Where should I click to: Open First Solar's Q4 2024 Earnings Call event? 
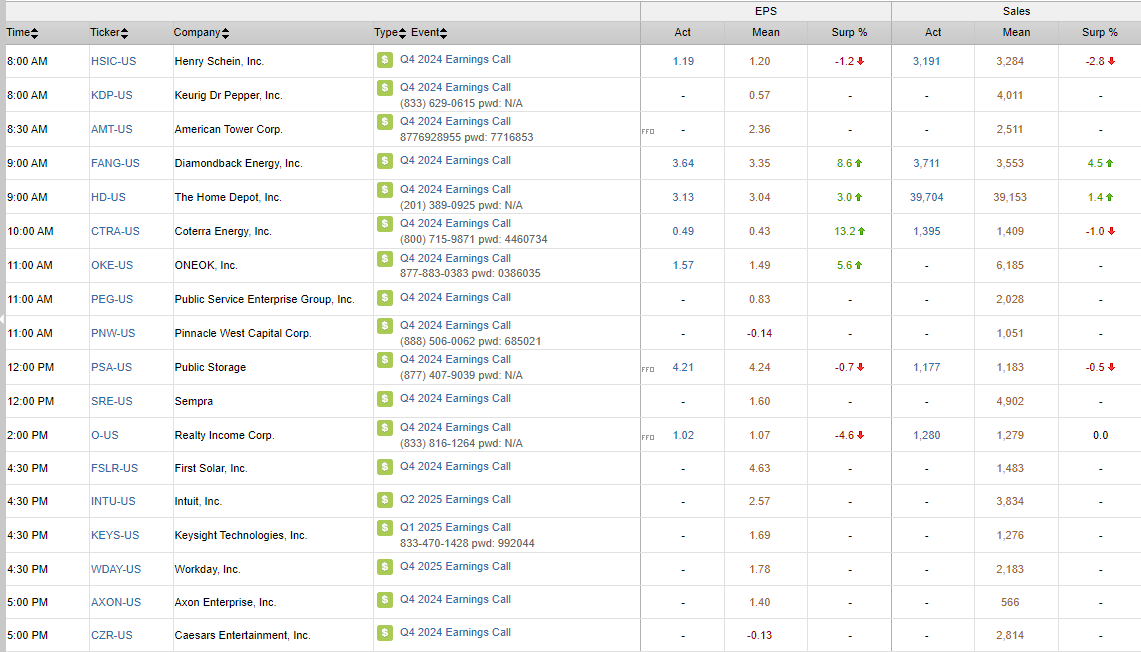pyautogui.click(x=456, y=466)
